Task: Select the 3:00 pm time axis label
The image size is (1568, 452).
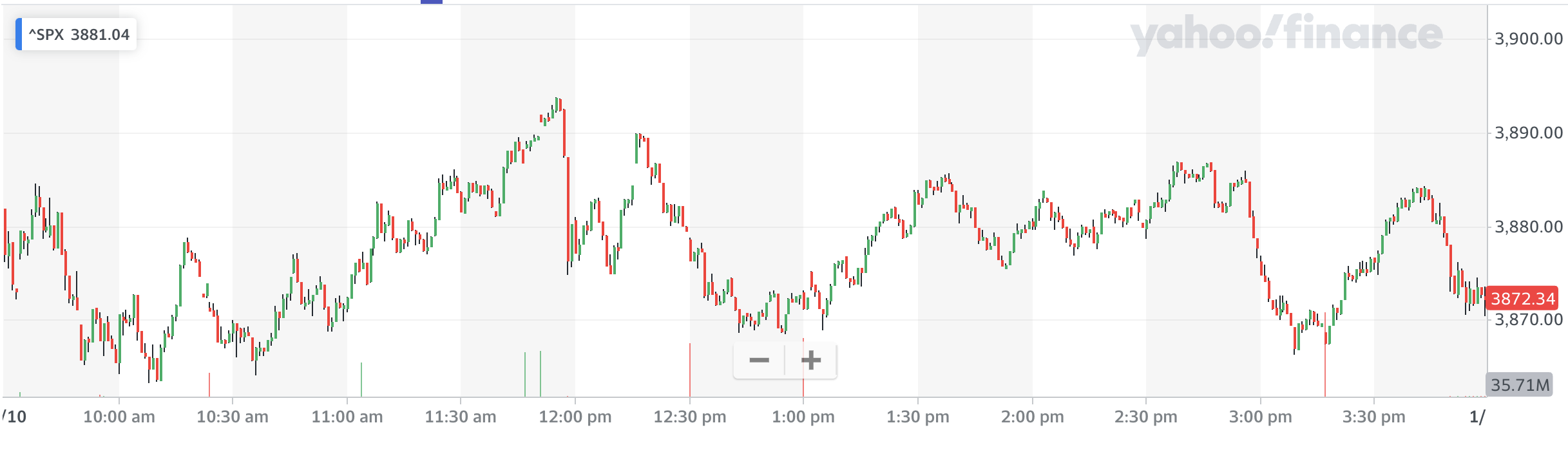Action: pyautogui.click(x=1261, y=417)
